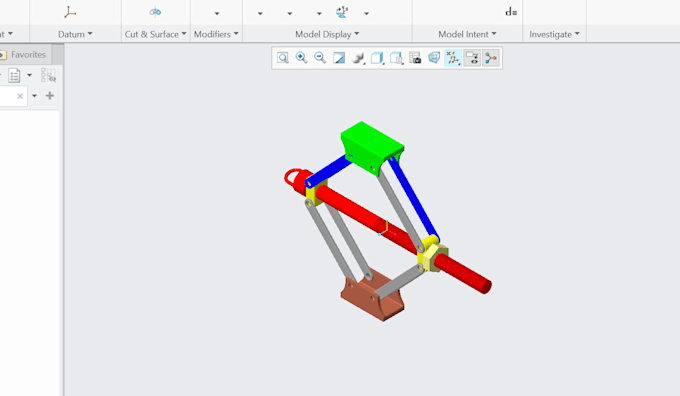
Task: Open the Modifiers group menu
Action: tap(216, 34)
